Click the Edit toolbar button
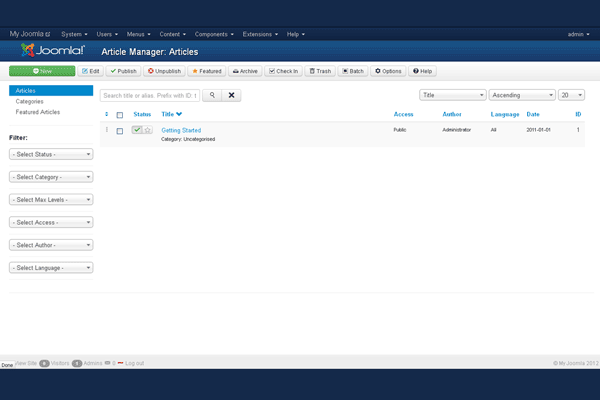 [91, 71]
